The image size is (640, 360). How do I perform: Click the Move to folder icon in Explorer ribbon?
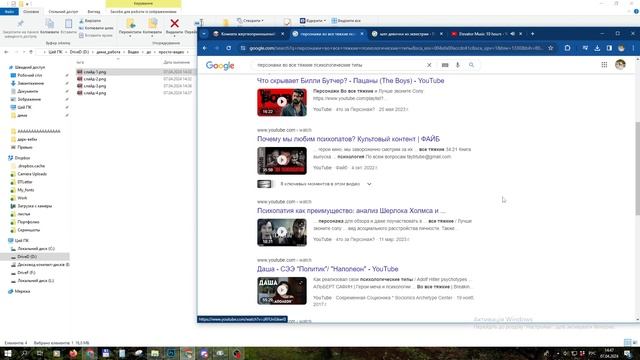coord(130,24)
